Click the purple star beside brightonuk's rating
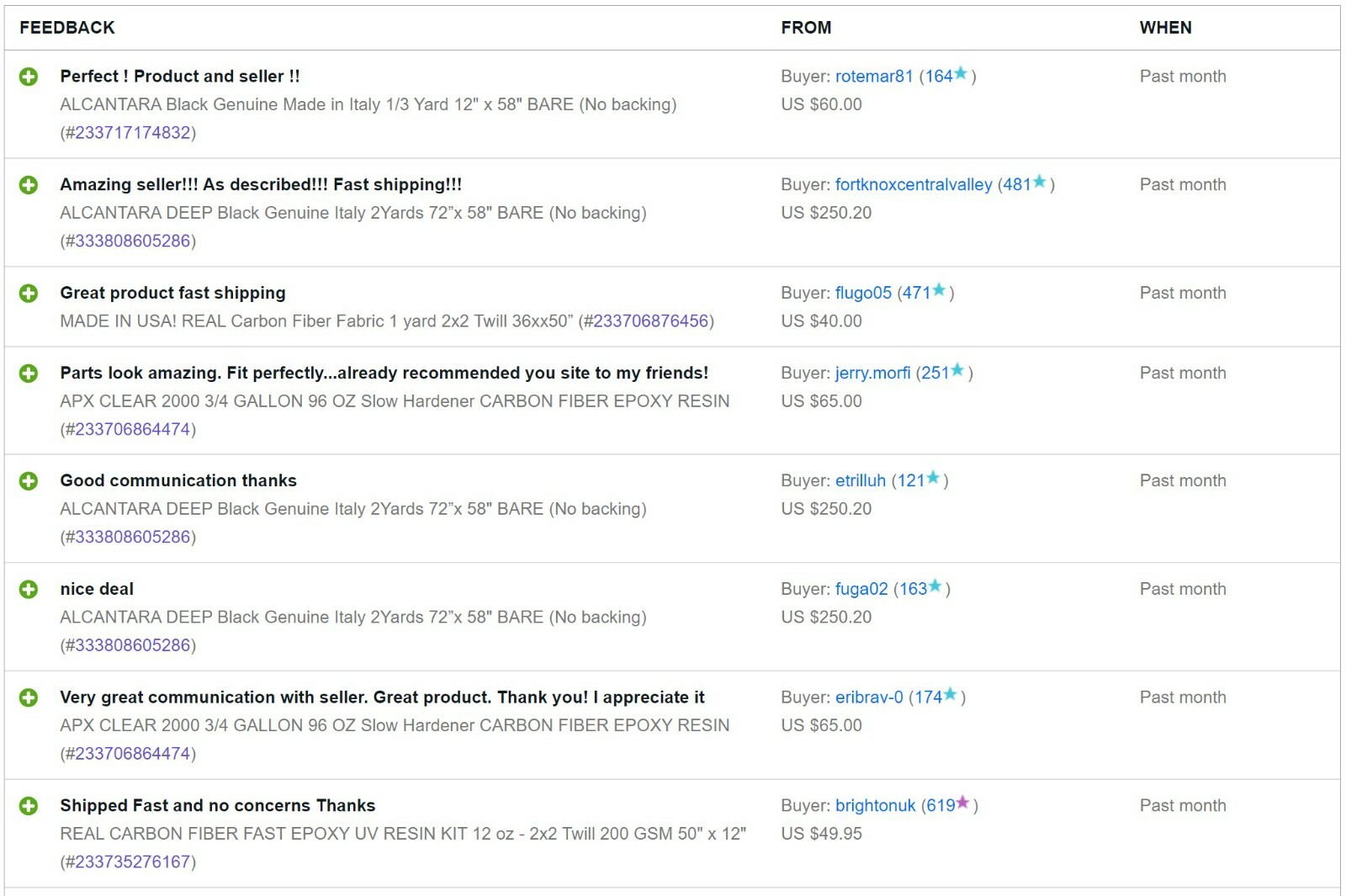The image size is (1346, 896). click(x=963, y=803)
